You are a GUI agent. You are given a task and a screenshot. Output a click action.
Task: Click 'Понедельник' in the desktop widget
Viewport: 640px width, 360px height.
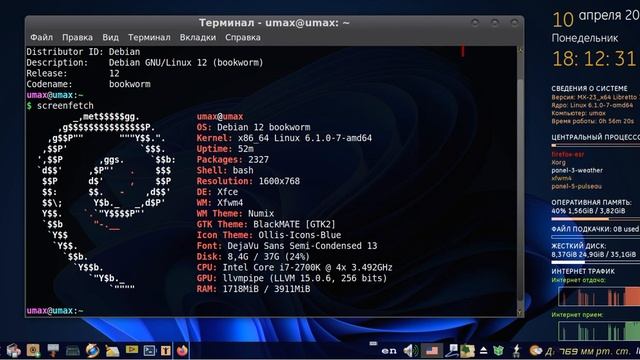click(x=584, y=38)
